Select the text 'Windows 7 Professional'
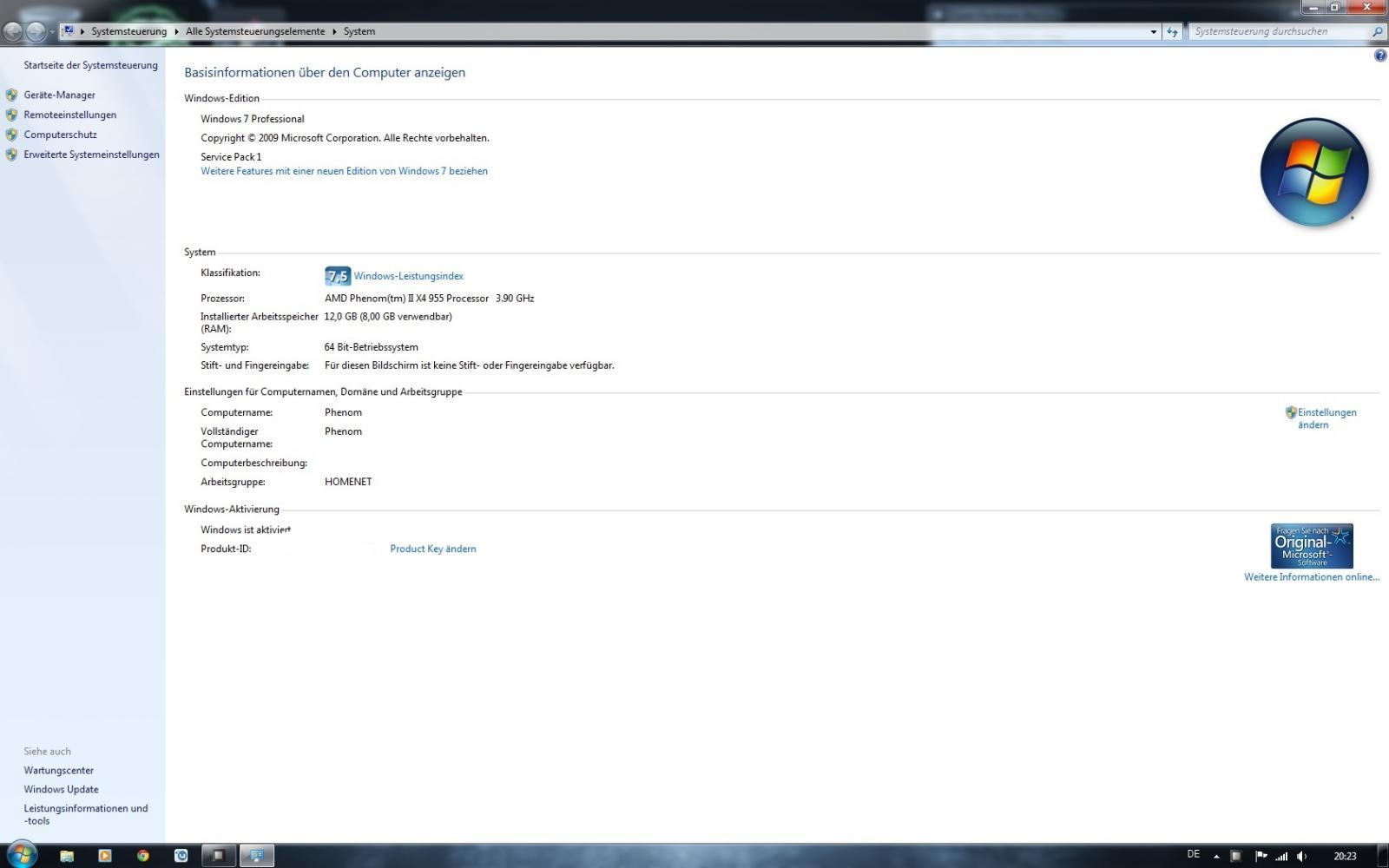The height and width of the screenshot is (868, 1389). [253, 119]
